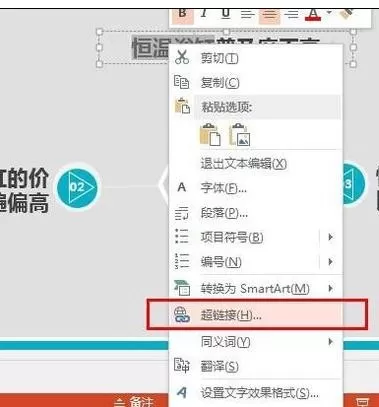Click the clipboard icon beside 粘贴选项
Viewport: 379px width, 407px height.
click(182, 106)
